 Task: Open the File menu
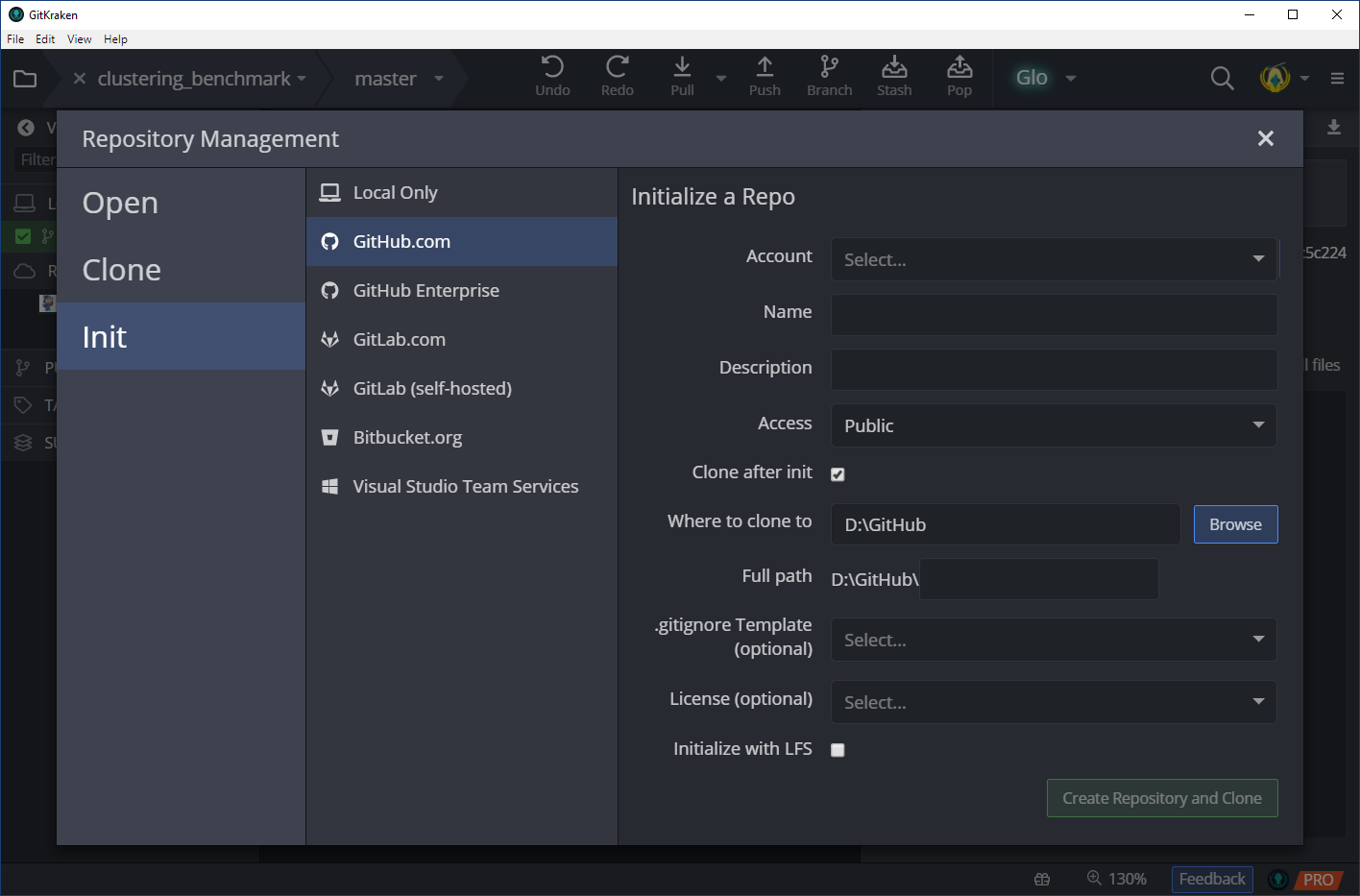tap(15, 39)
